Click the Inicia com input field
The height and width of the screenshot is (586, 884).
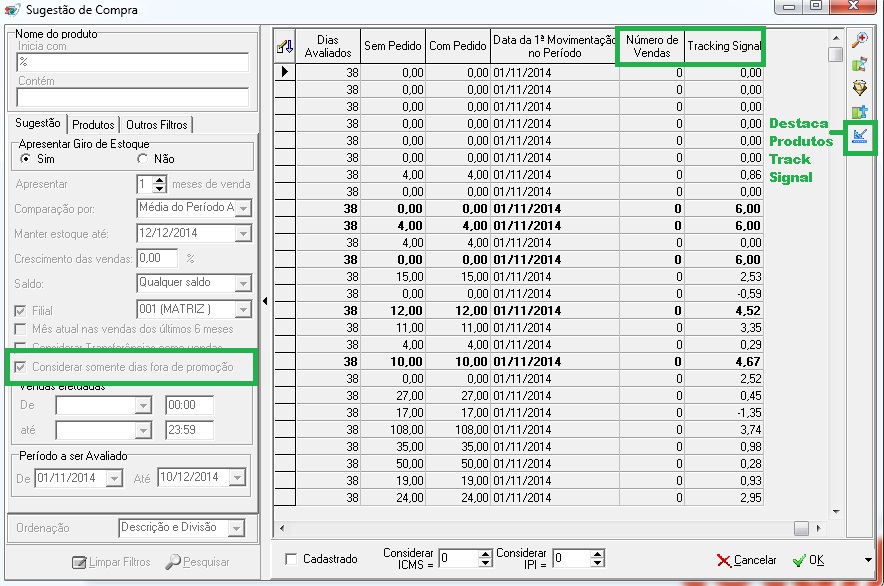132,62
